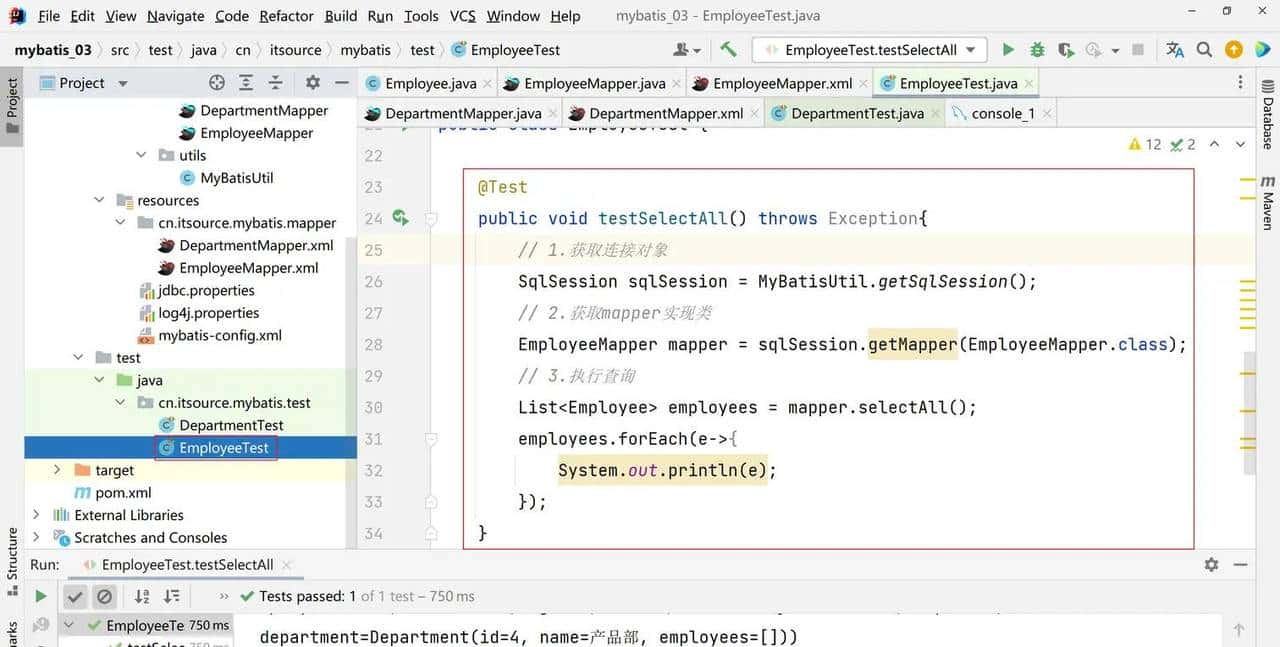
Task: Run EmployeeTest with the green play button
Action: 1008,50
